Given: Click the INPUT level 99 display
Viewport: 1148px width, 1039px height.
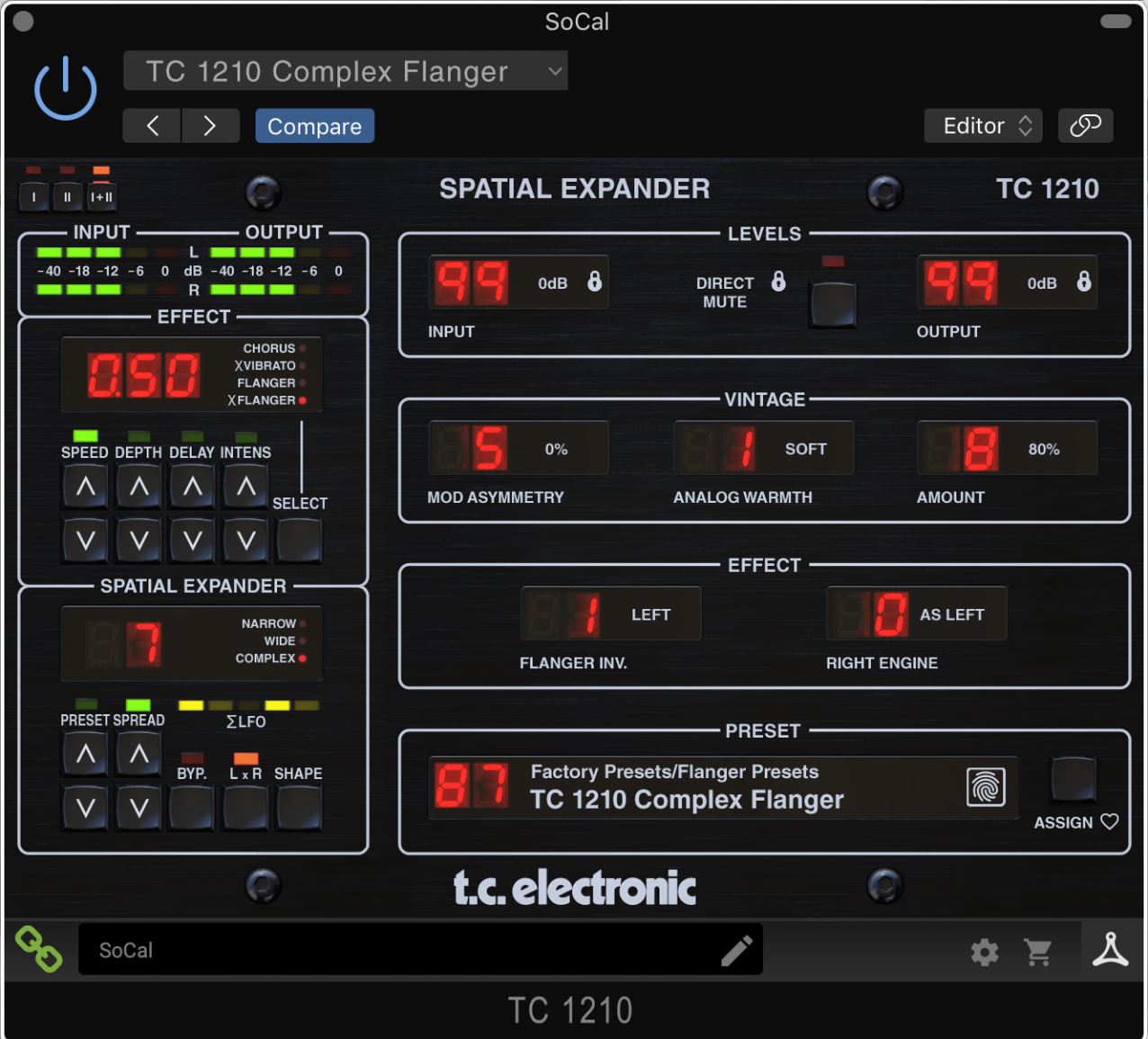Looking at the screenshot, I should 518,282.
